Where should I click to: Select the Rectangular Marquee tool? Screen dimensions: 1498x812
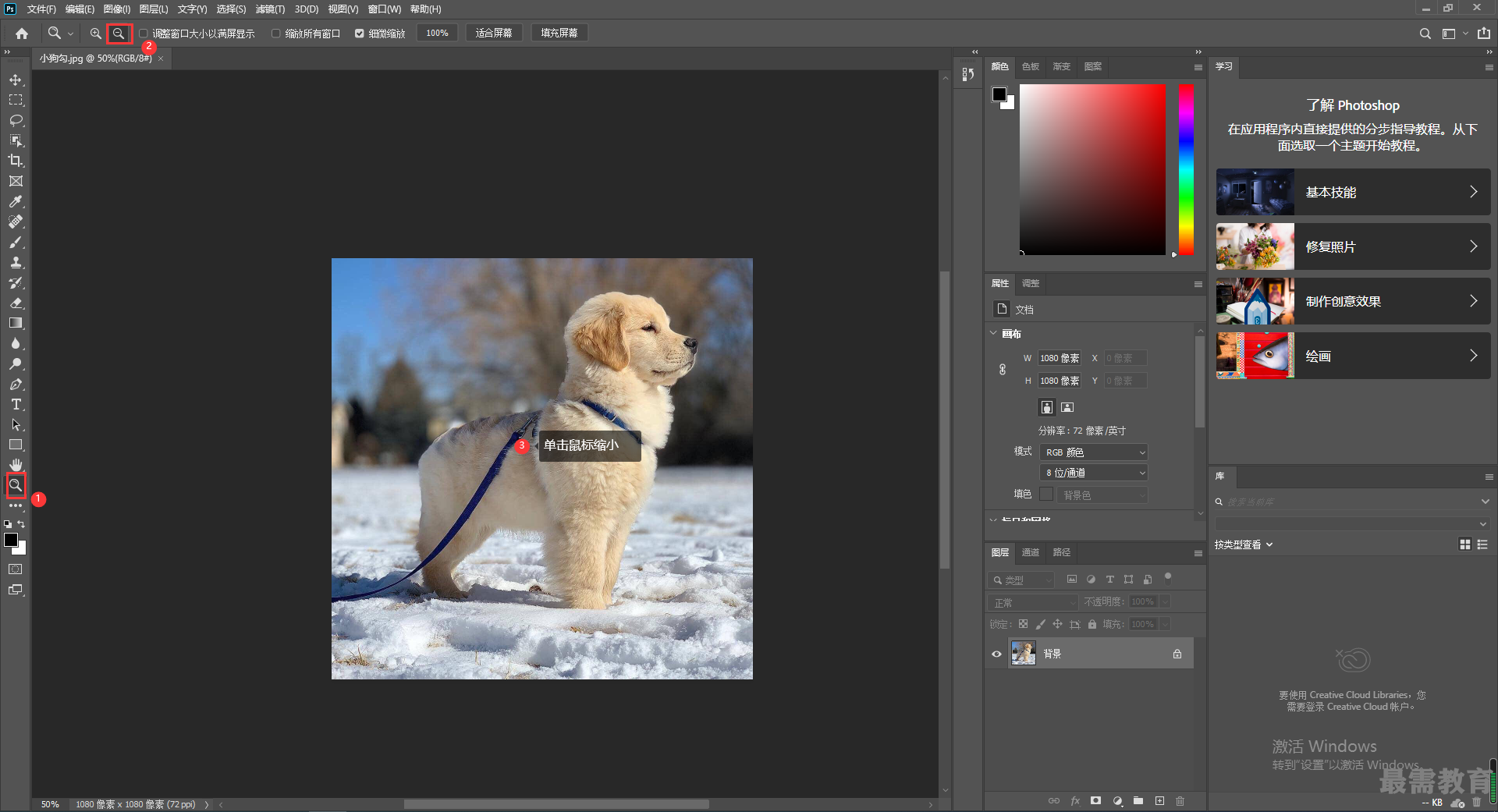pos(16,100)
